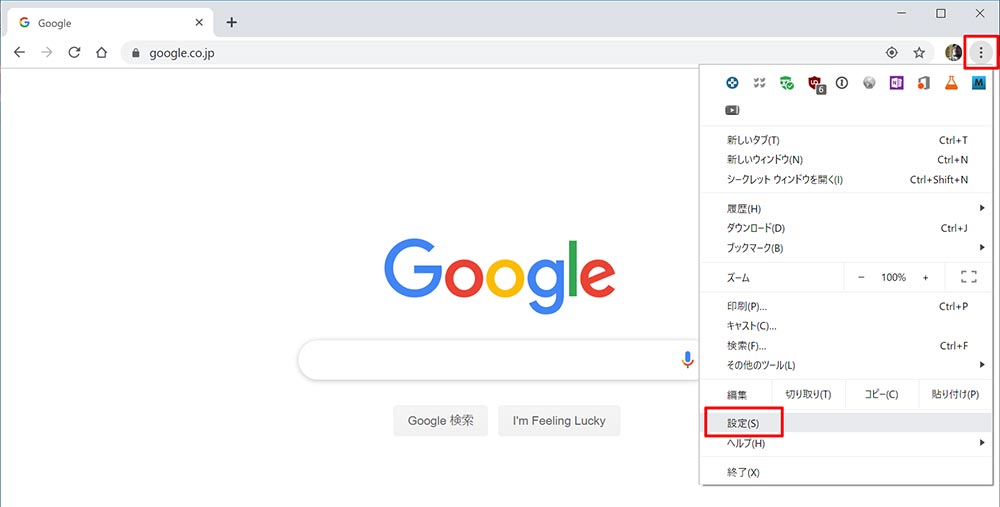This screenshot has width=1000, height=507.
Task: Click the circled number one extension icon
Action: click(x=842, y=82)
